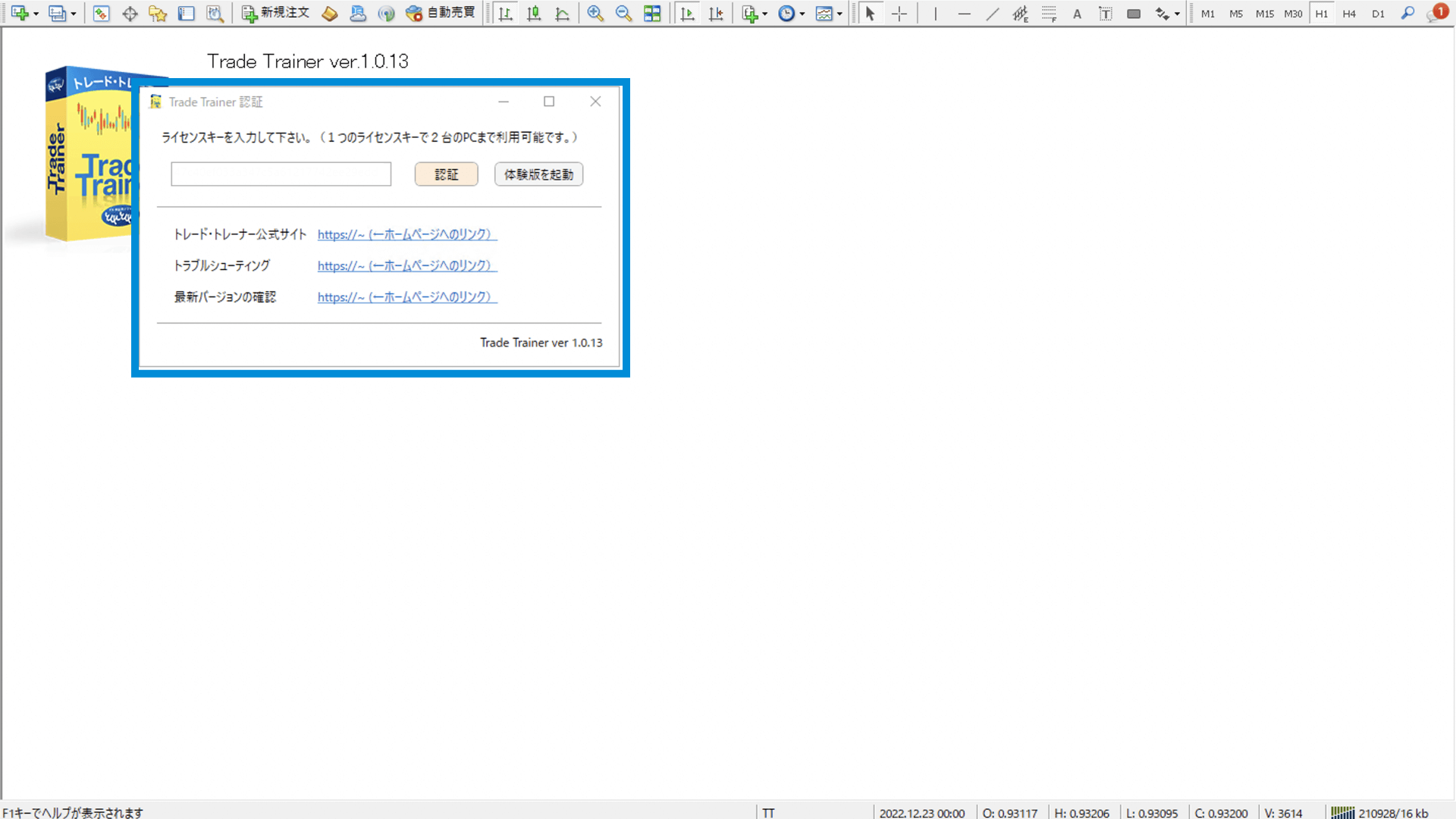Select the text label tool
The image size is (1456, 819).
(1106, 14)
